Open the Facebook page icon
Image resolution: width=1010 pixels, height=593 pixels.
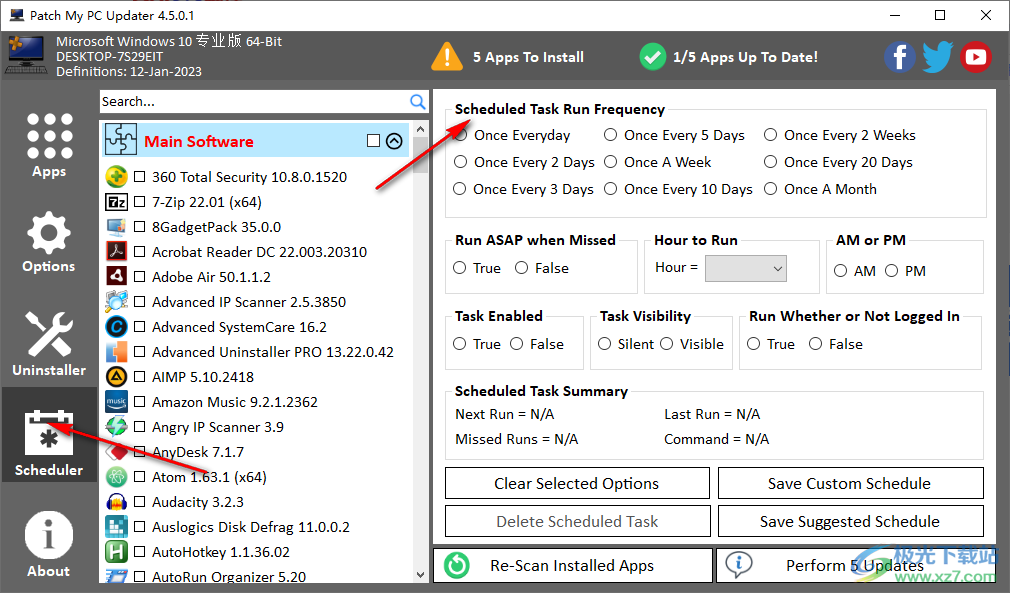[x=899, y=57]
